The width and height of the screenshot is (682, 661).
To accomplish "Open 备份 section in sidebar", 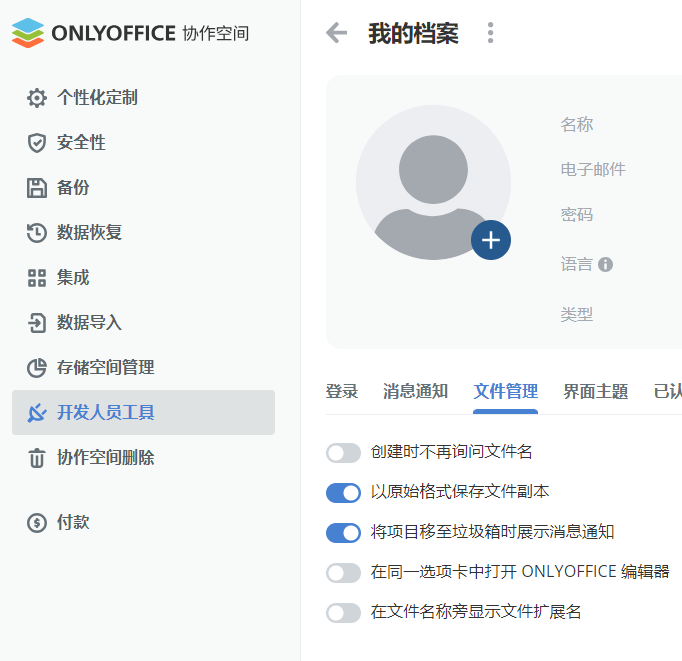I will (144, 188).
